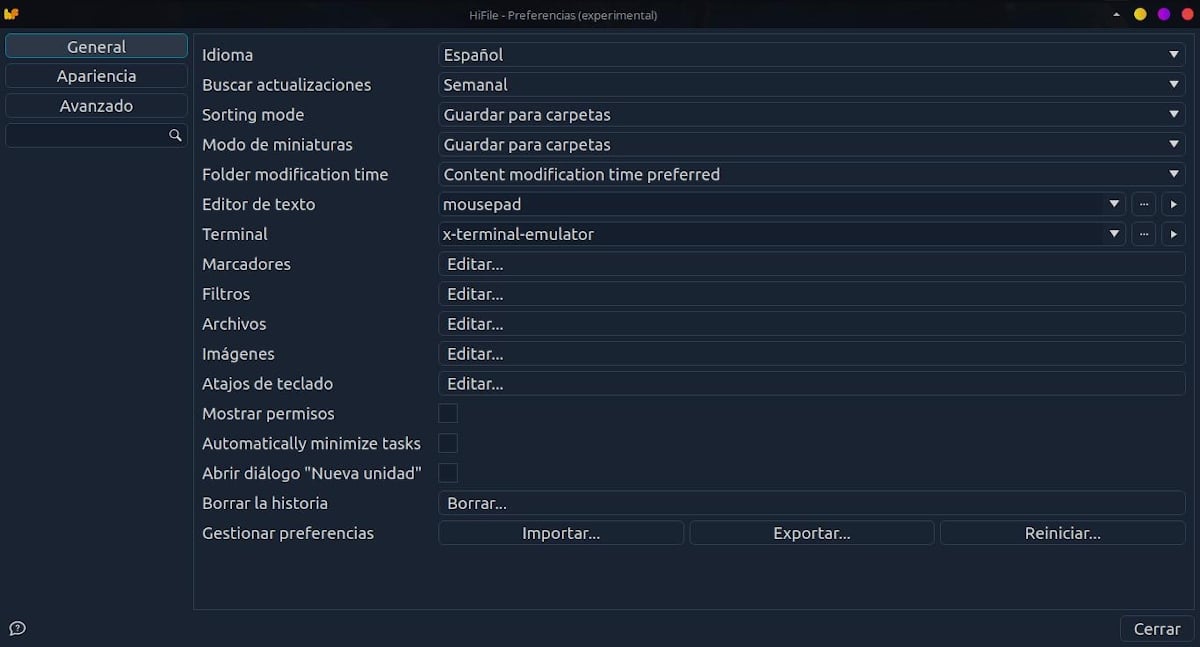Click the preferences search input field
Viewport: 1200px width, 647px height.
click(86, 135)
